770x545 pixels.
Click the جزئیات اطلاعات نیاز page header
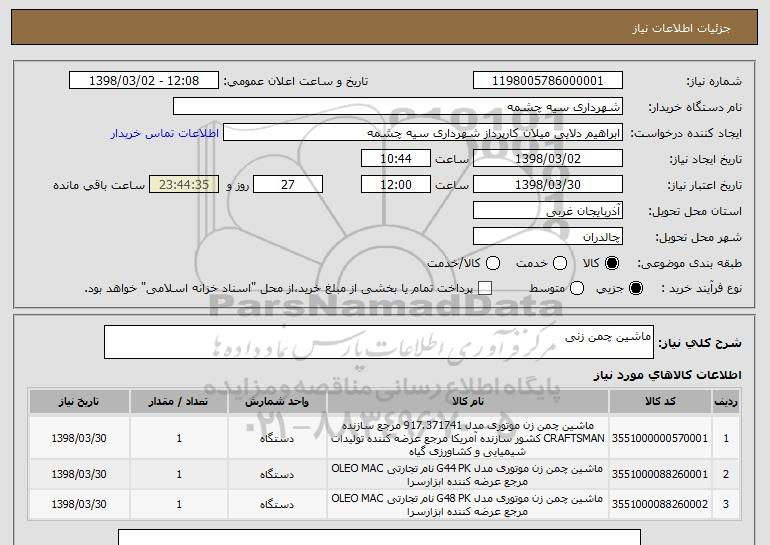click(x=681, y=28)
